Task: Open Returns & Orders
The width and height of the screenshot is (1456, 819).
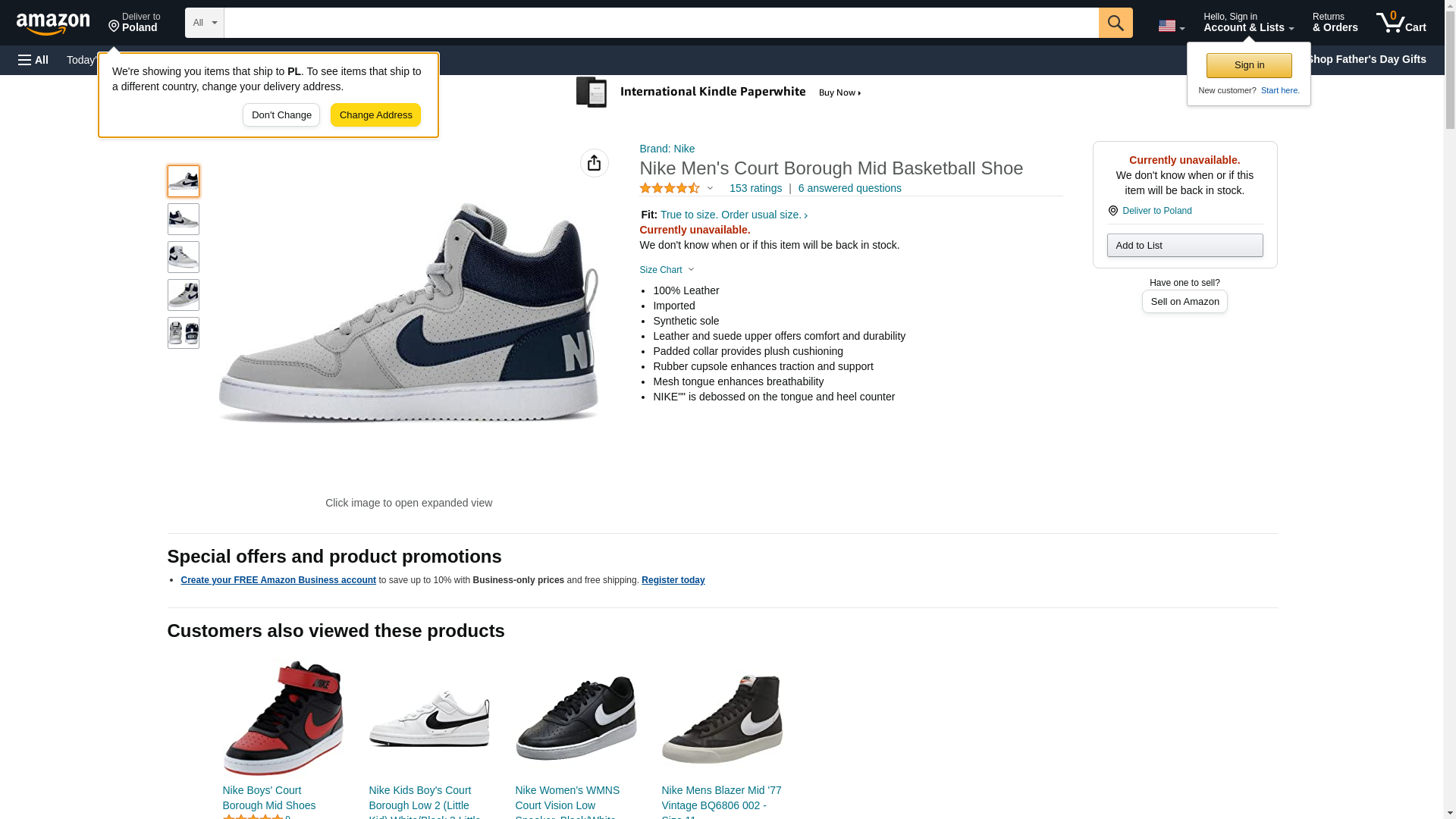Action: pyautogui.click(x=1335, y=23)
